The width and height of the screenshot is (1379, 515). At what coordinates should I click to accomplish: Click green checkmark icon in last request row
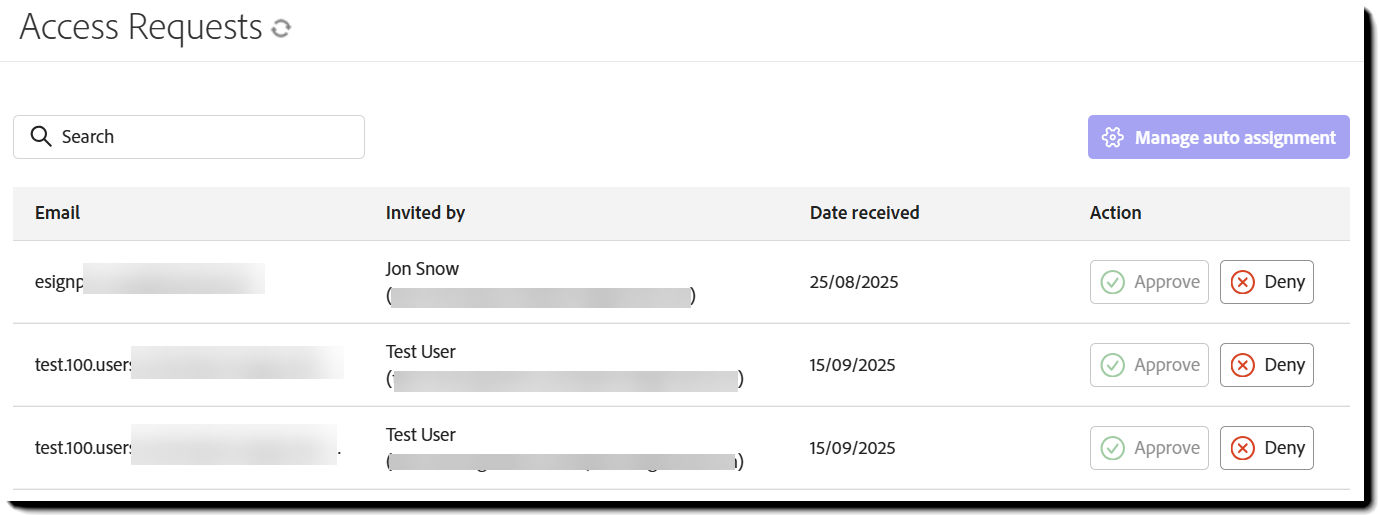pyautogui.click(x=1112, y=448)
